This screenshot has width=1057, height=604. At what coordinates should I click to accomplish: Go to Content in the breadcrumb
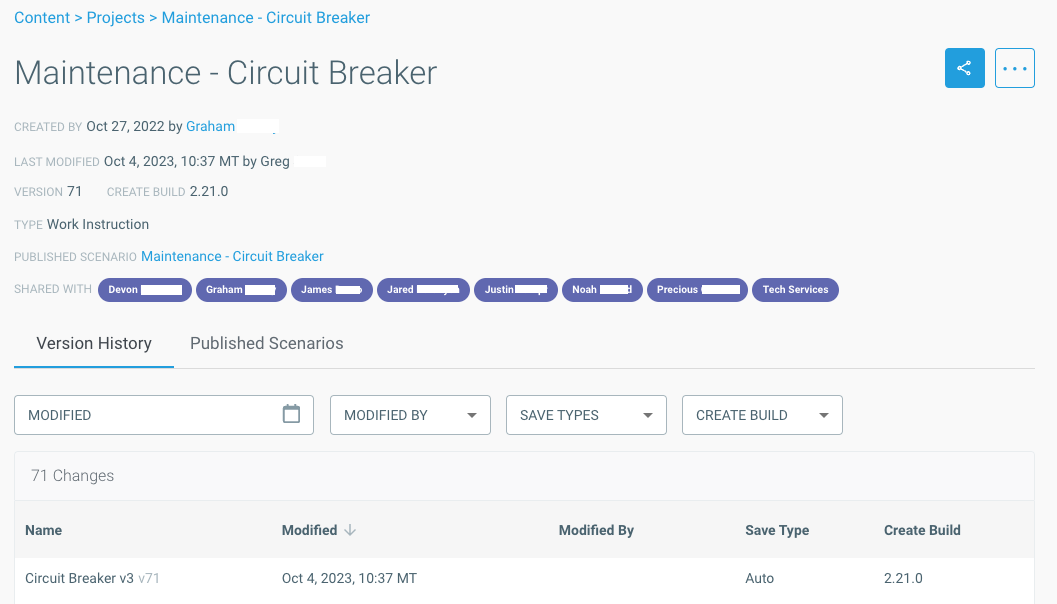[x=42, y=18]
